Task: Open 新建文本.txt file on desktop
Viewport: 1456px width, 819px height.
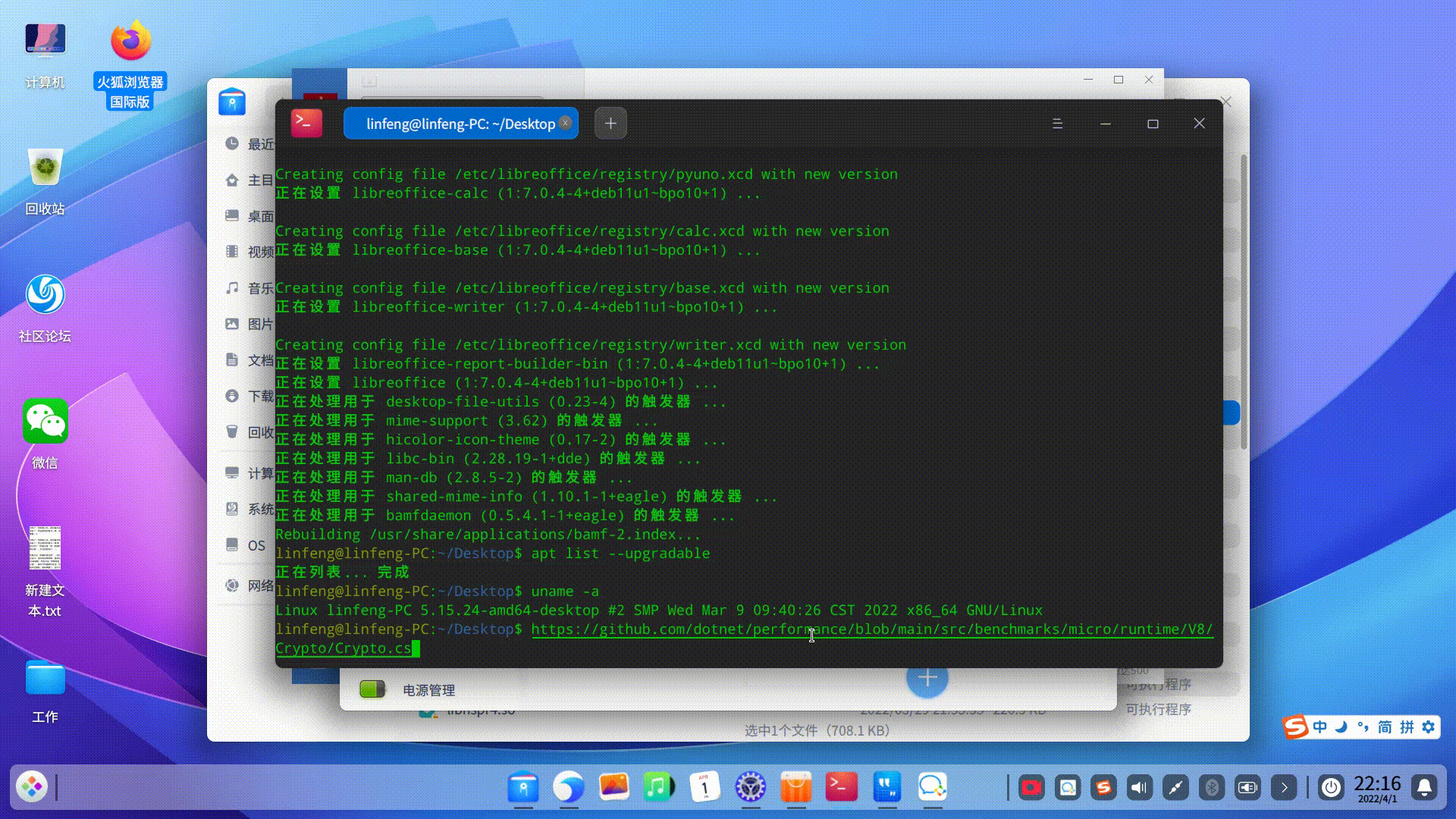Action: pos(45,549)
